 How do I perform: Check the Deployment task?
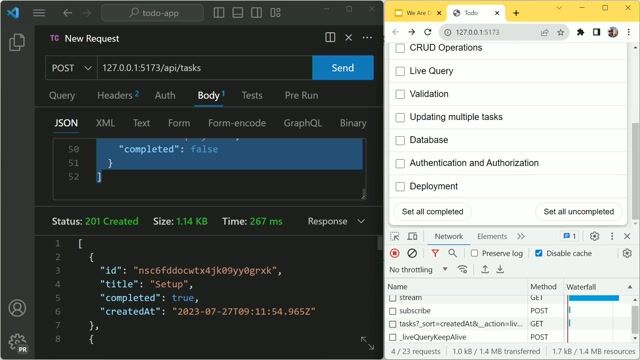pos(400,187)
